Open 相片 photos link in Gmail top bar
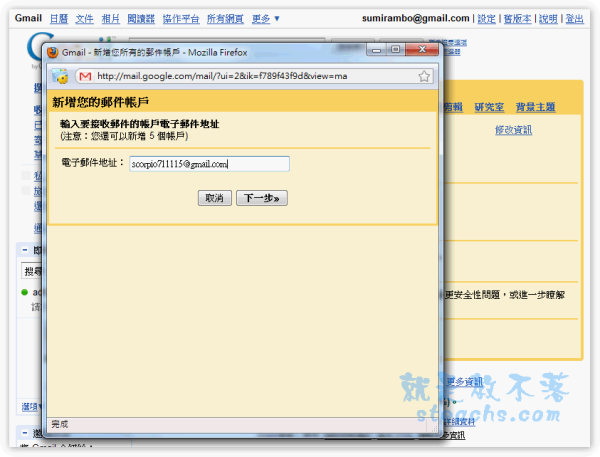600x457 pixels. [111, 18]
